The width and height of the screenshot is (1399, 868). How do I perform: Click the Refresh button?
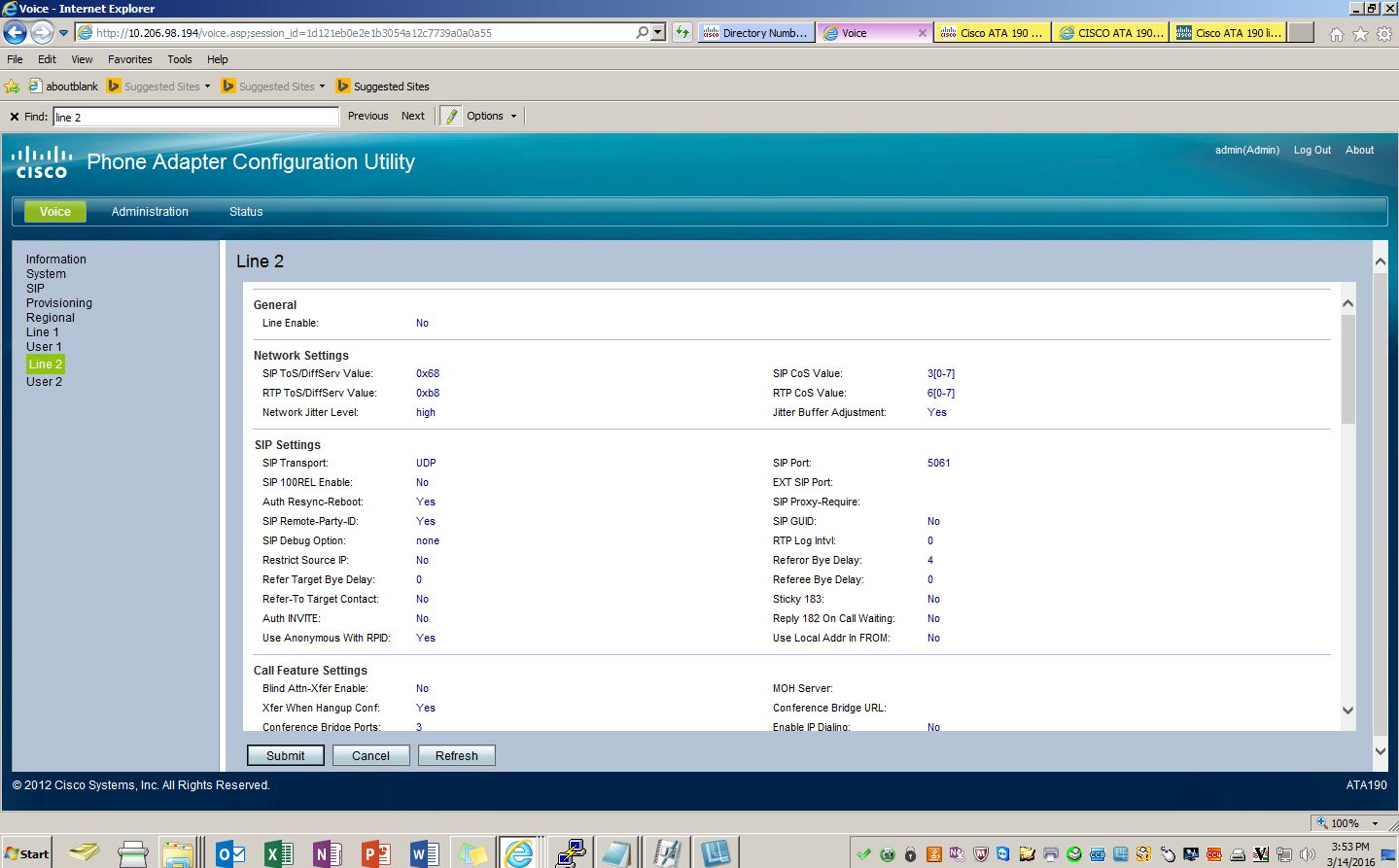coord(457,755)
